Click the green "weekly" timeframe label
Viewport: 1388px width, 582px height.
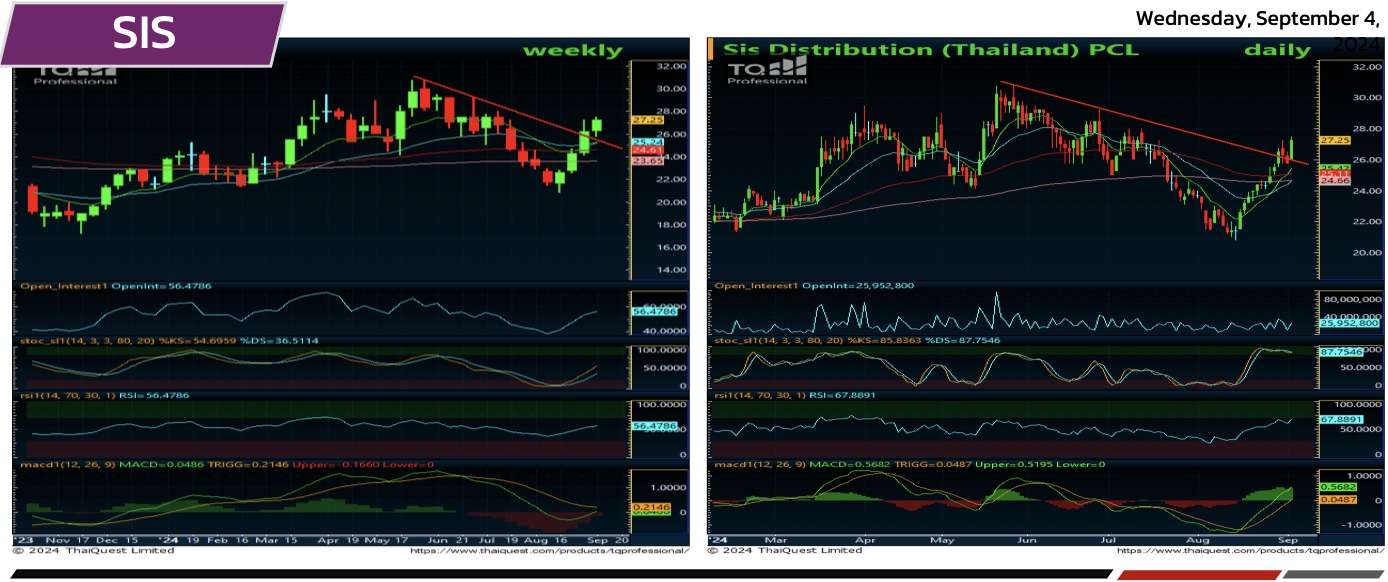click(572, 51)
